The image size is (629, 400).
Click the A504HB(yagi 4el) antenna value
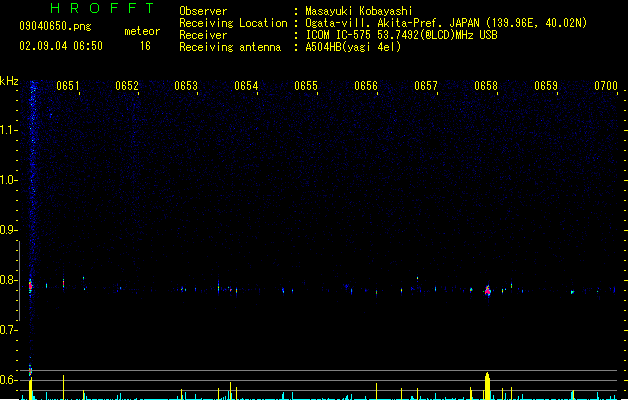tap(353, 47)
